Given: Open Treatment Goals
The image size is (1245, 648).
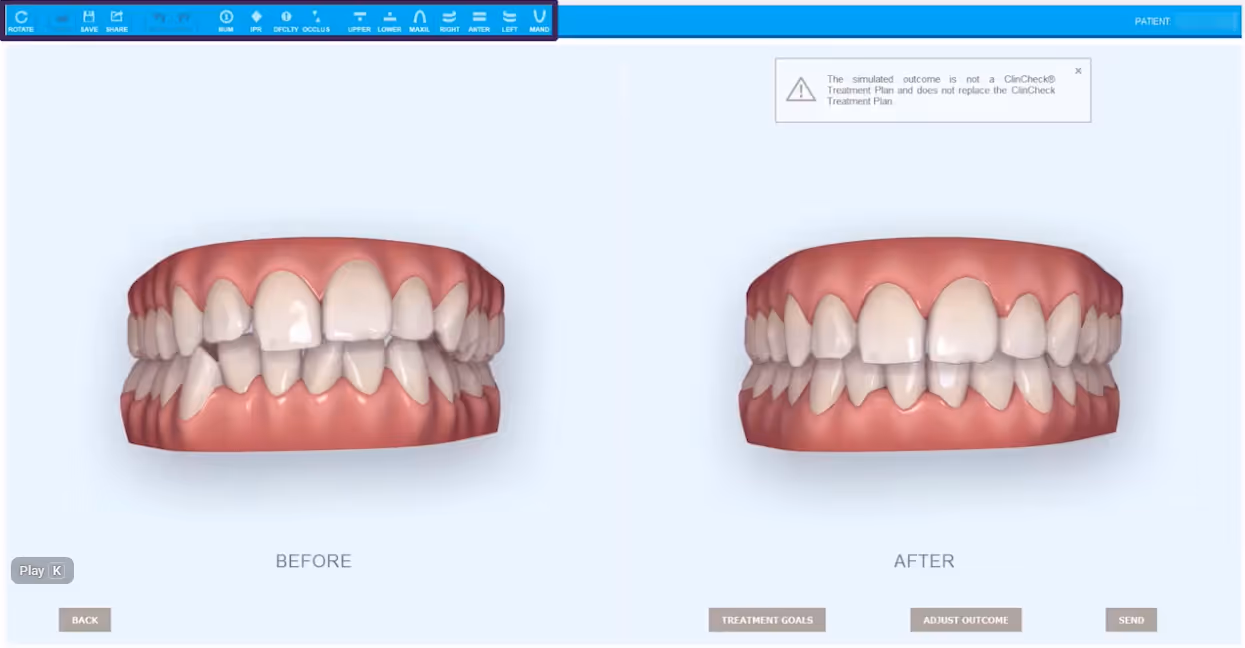Looking at the screenshot, I should click(x=767, y=620).
